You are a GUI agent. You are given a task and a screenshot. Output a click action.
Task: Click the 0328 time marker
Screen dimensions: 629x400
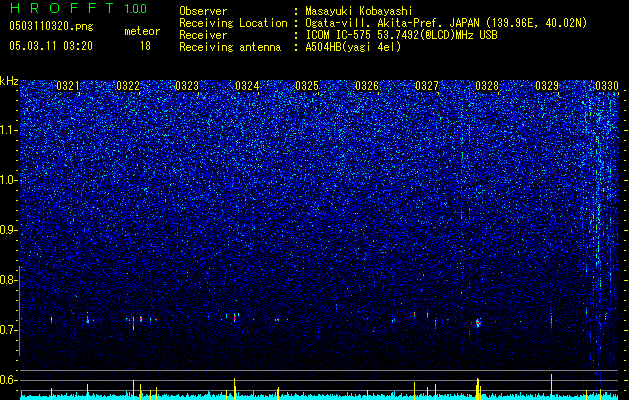tap(487, 85)
